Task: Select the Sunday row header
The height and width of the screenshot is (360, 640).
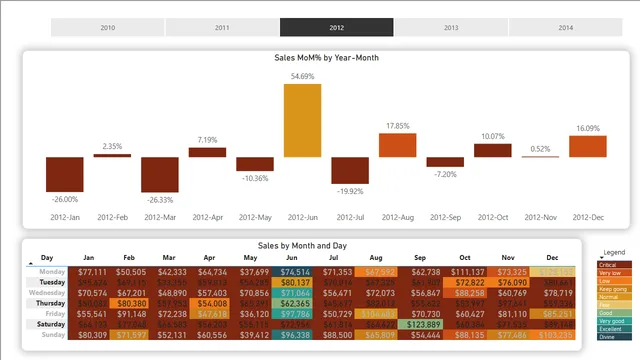Action: coord(47,335)
